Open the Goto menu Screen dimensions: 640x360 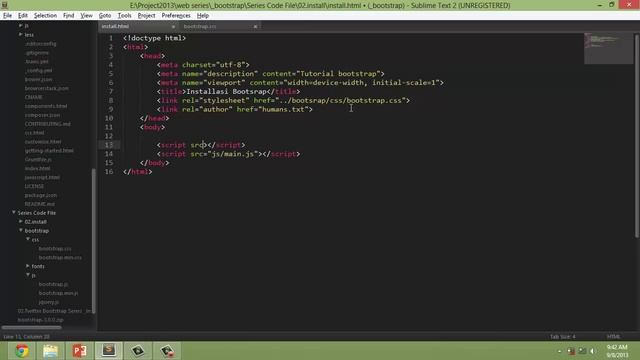coord(105,16)
